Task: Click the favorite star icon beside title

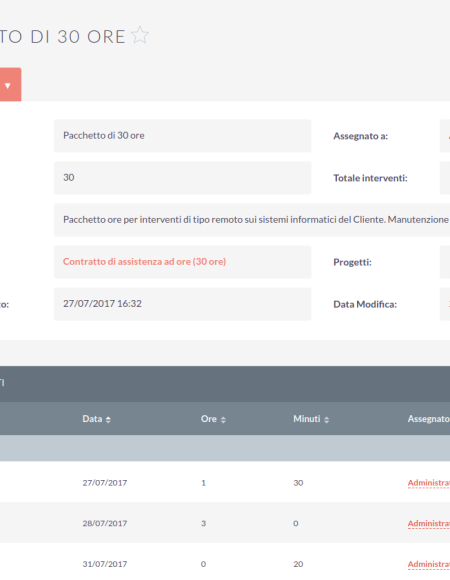Action: [x=140, y=35]
